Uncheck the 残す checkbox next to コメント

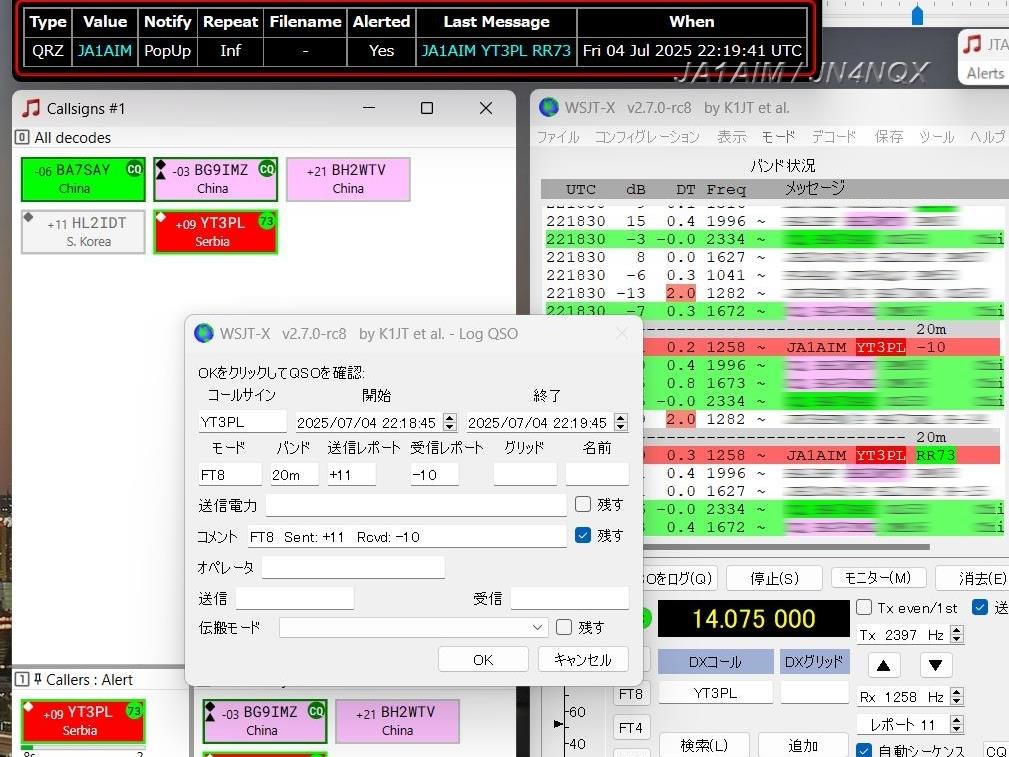click(x=583, y=536)
